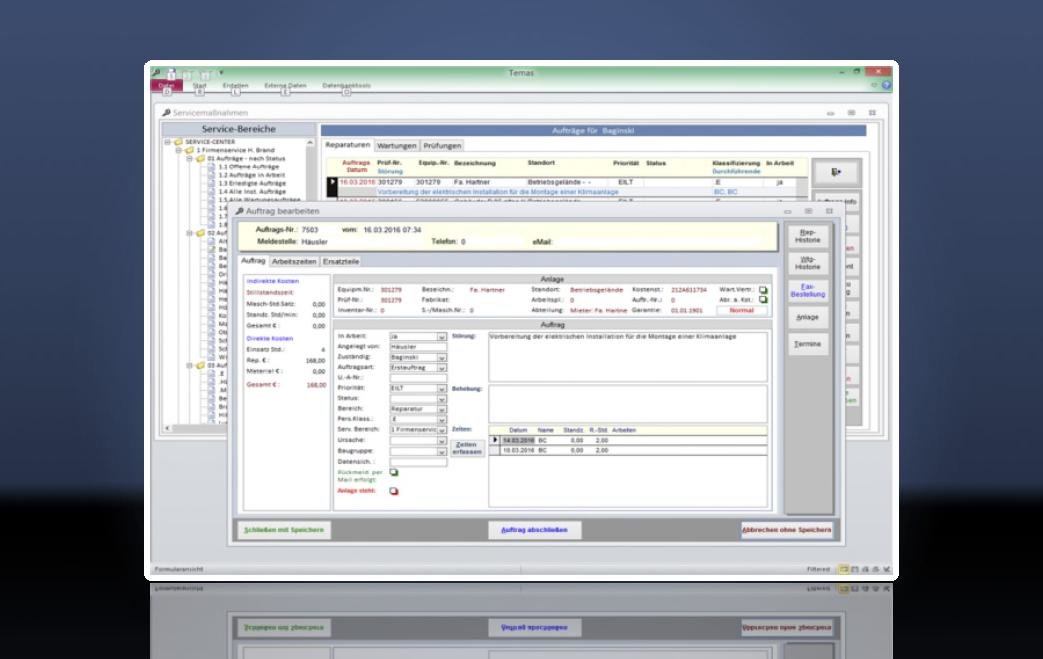Open the Priorität dropdown showing EILT

click(442, 388)
